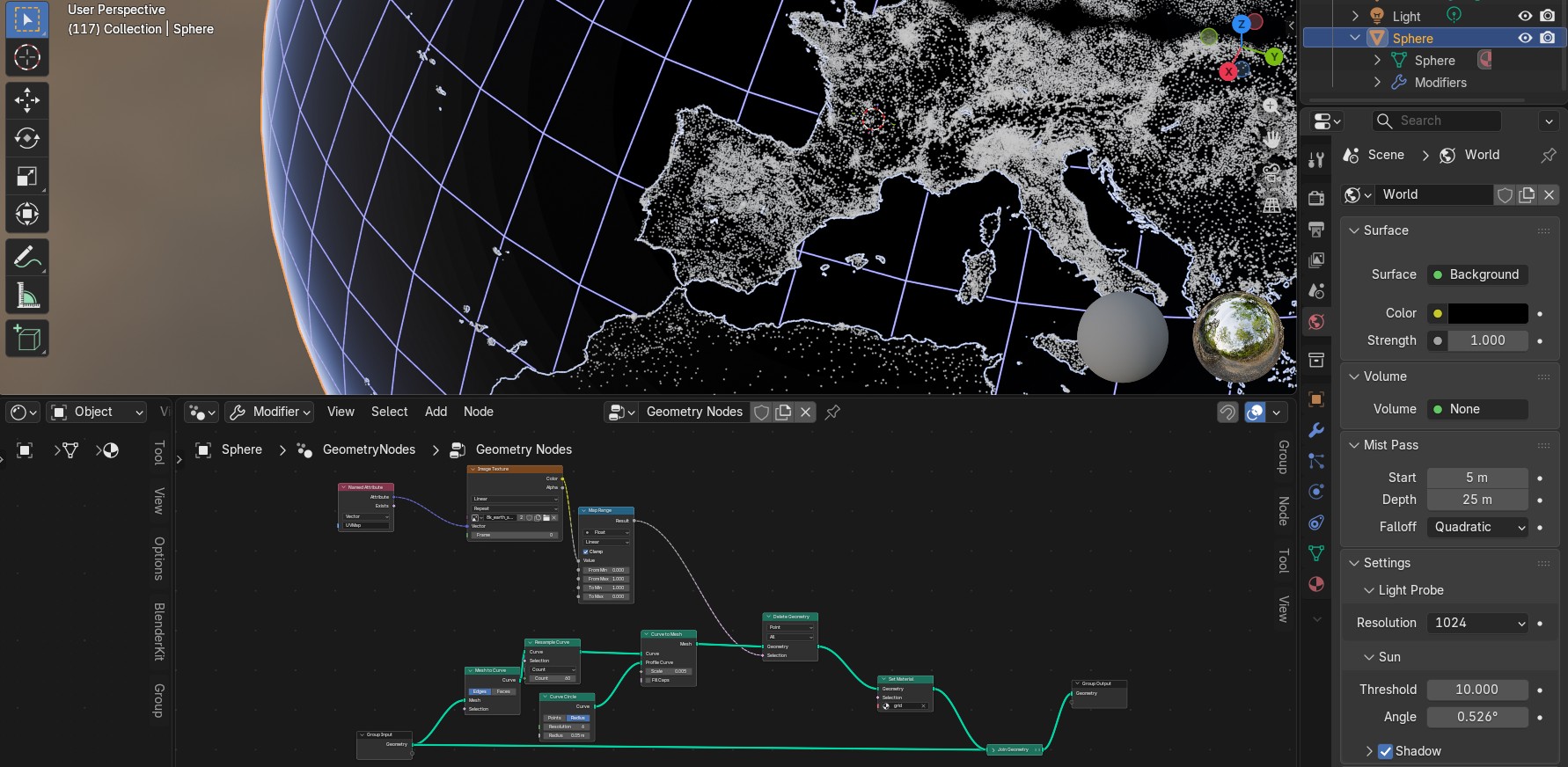1568x767 pixels.
Task: Select the Move tool in viewport toolbar
Action: point(26,100)
